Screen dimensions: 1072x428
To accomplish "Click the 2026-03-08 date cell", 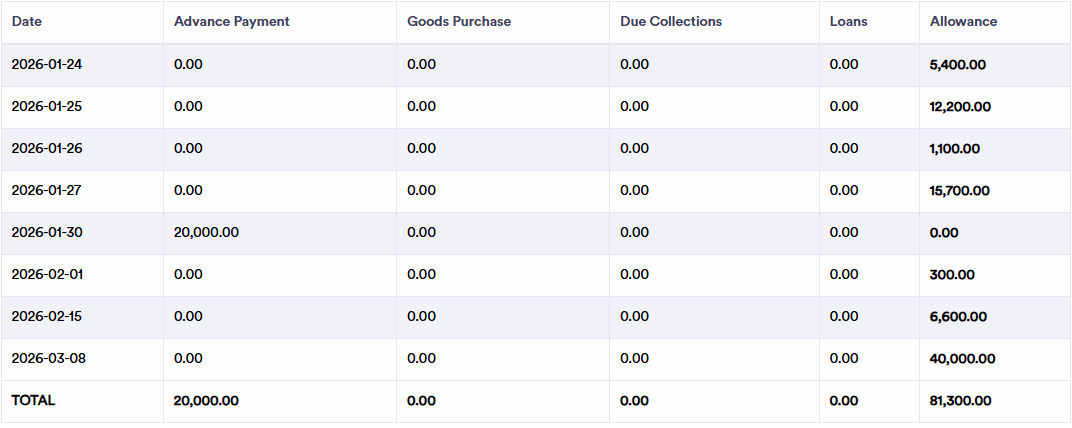I will point(47,359).
